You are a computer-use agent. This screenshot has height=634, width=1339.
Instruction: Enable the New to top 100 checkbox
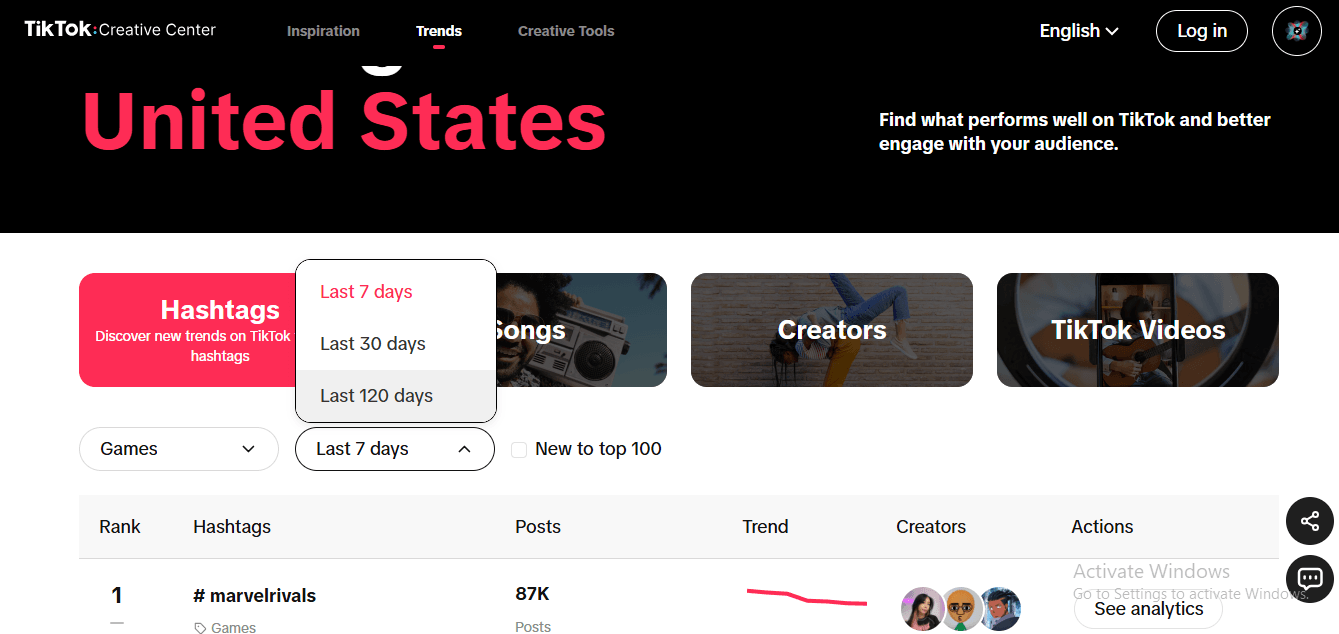point(519,450)
